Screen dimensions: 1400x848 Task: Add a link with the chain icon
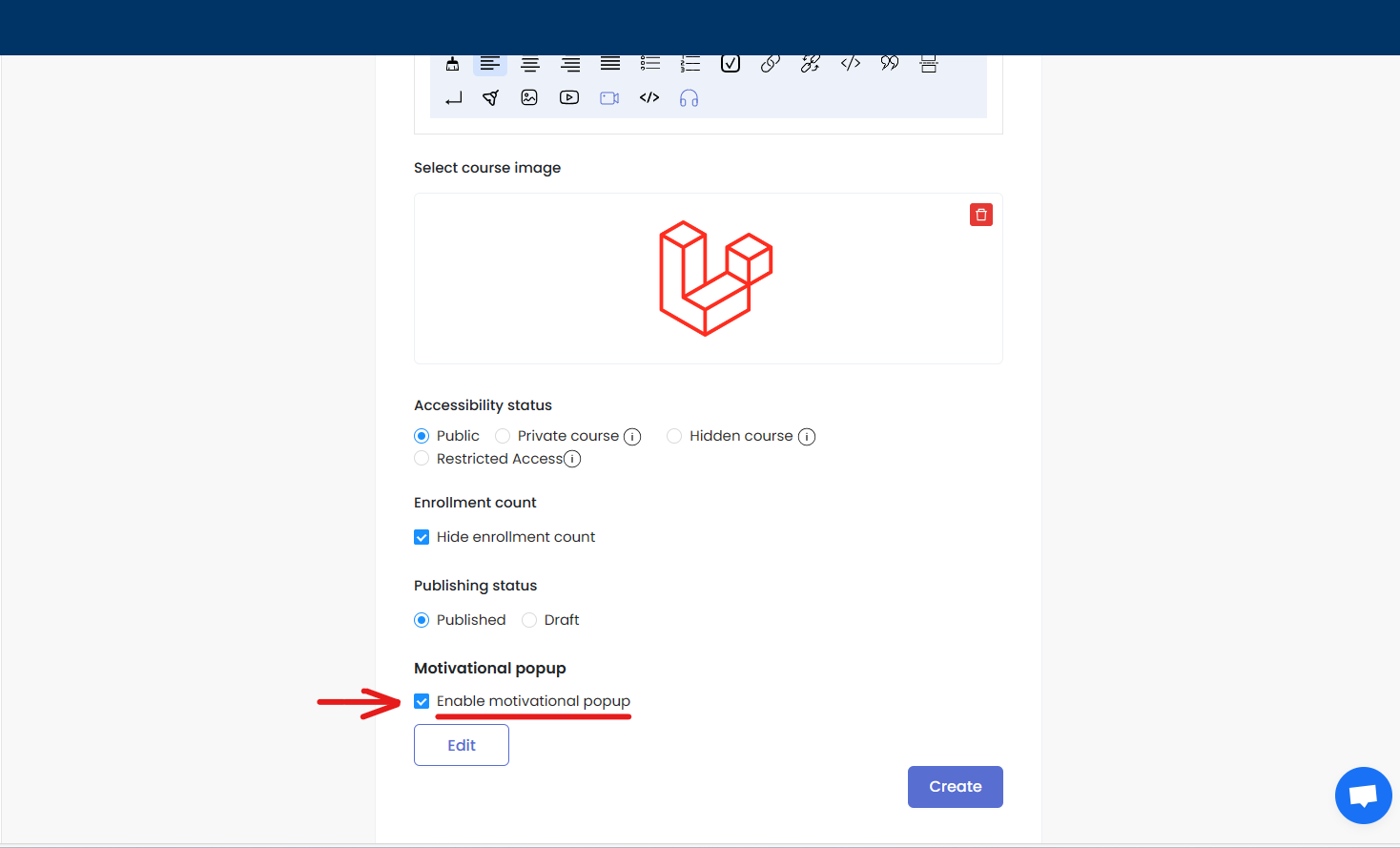[771, 64]
